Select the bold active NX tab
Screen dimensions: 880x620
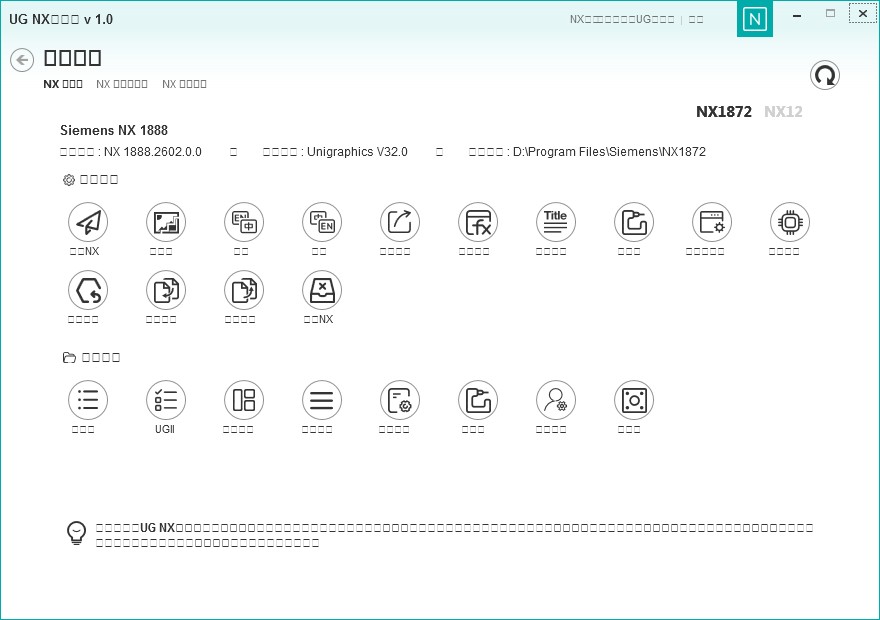coord(63,84)
